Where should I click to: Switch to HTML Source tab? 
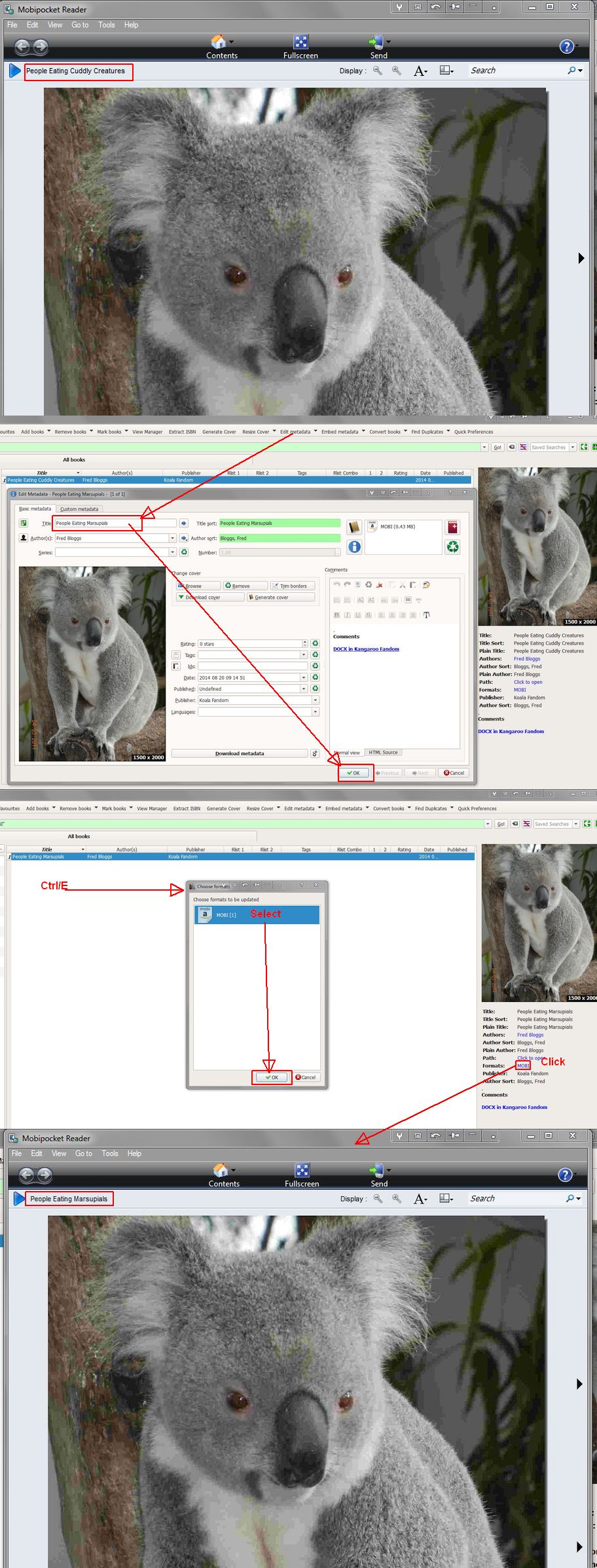(383, 753)
